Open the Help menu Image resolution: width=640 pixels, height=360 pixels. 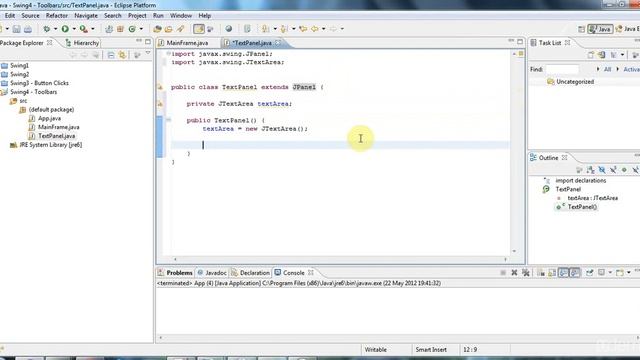(204, 16)
